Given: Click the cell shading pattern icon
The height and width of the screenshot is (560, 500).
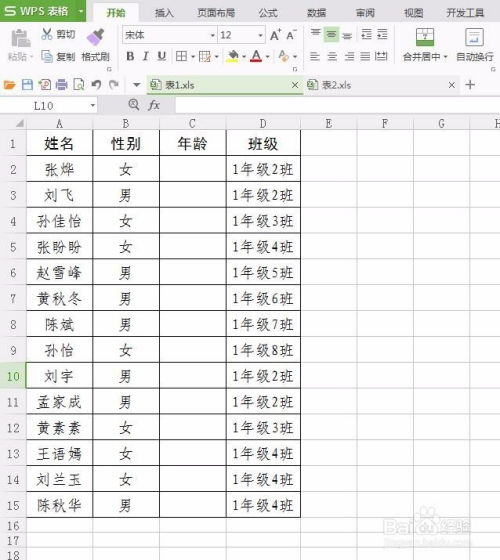Looking at the screenshot, I should point(205,56).
